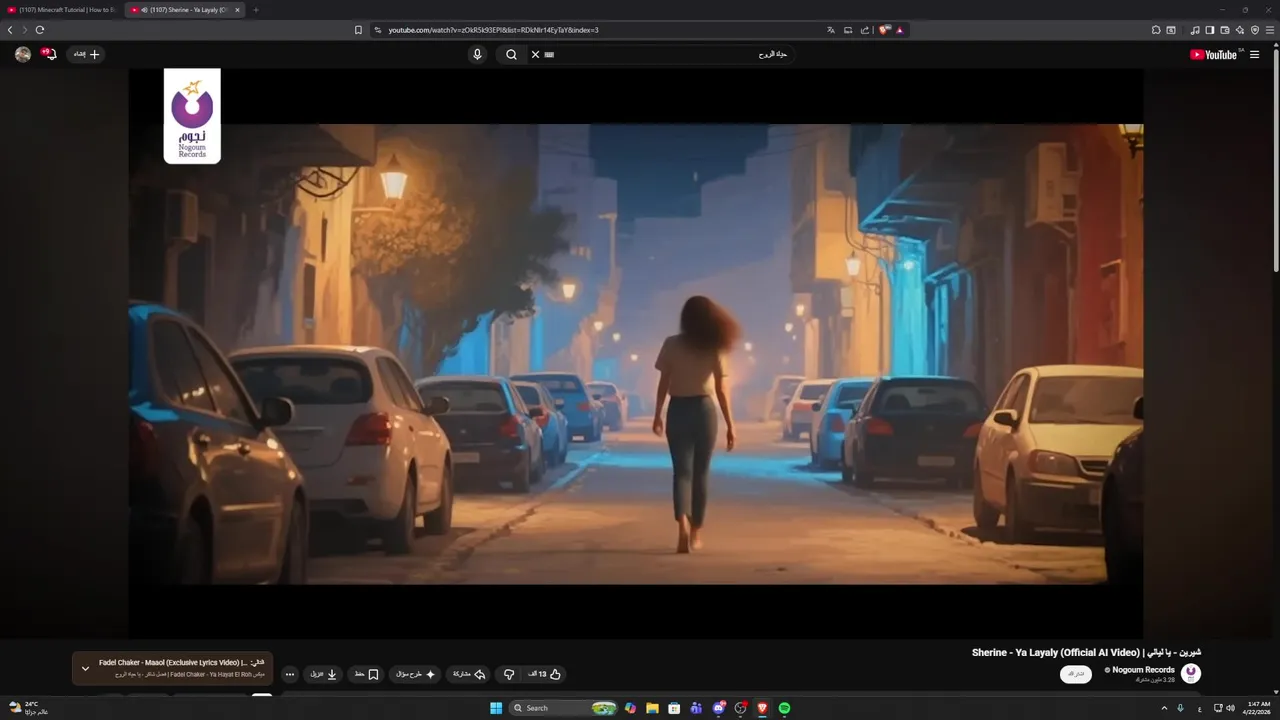
Task: Dislike the video with thumbs down
Action: (x=509, y=674)
